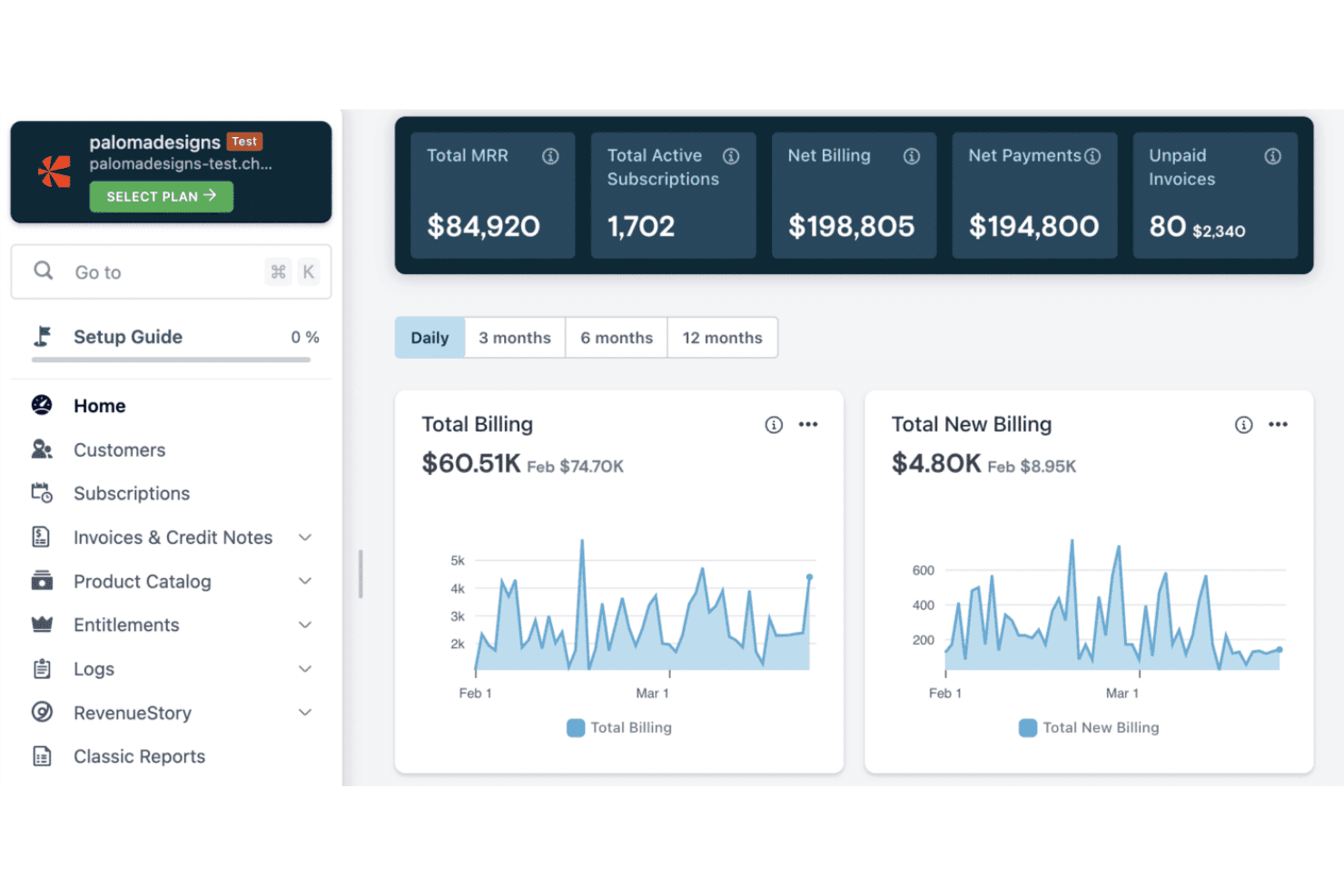Switch to the 12 months tab
Viewport: 1344px width, 896px height.
(723, 338)
